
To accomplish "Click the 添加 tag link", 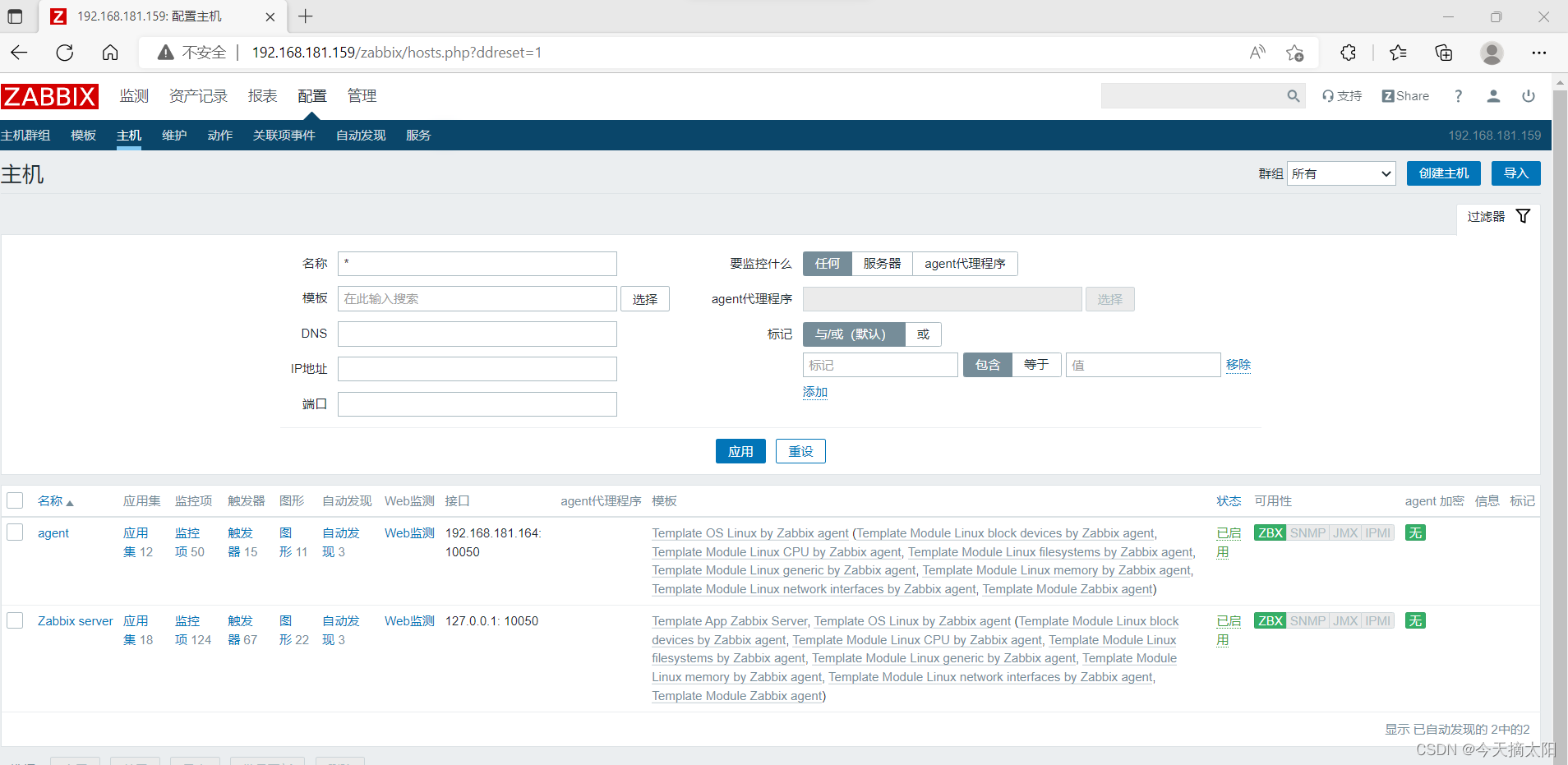I will click(815, 392).
